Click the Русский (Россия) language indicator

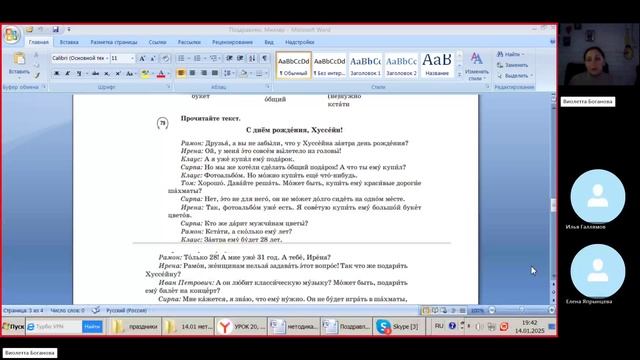126,311
